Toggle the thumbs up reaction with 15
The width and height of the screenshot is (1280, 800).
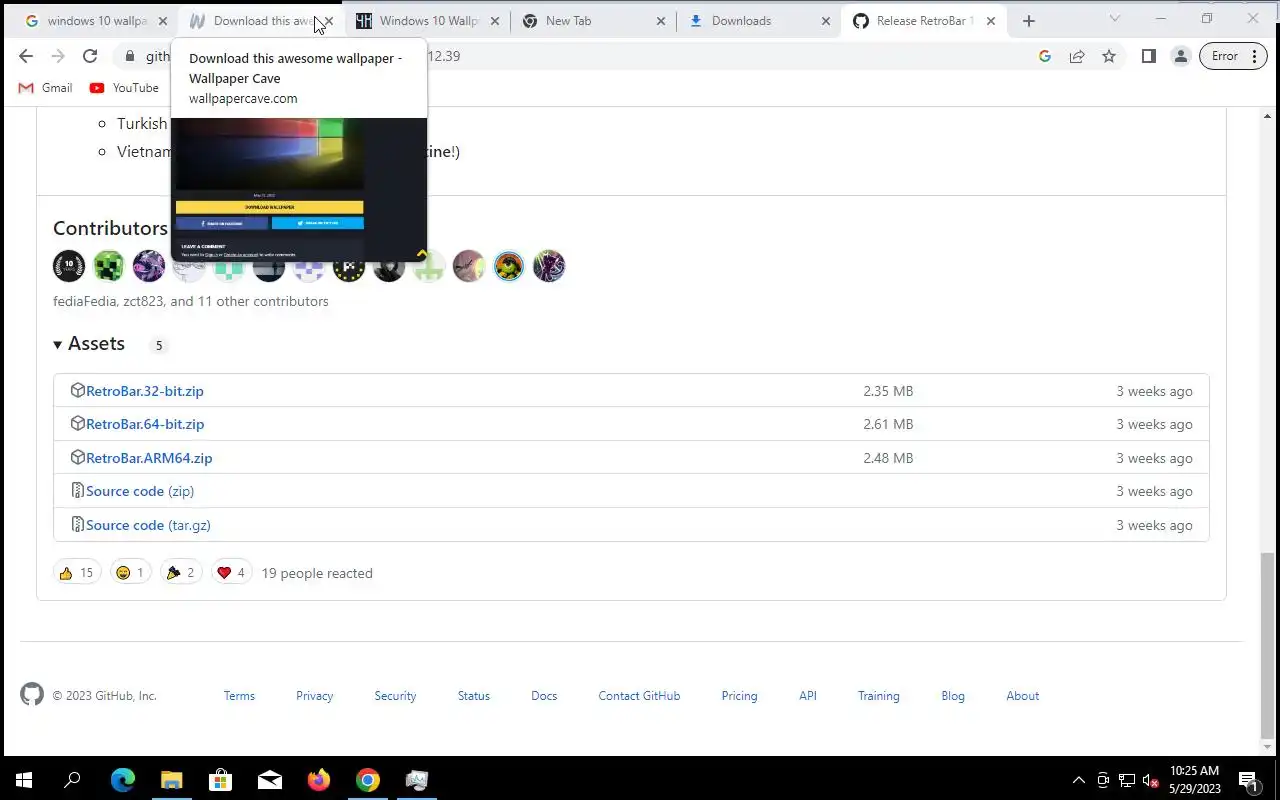[x=77, y=573]
